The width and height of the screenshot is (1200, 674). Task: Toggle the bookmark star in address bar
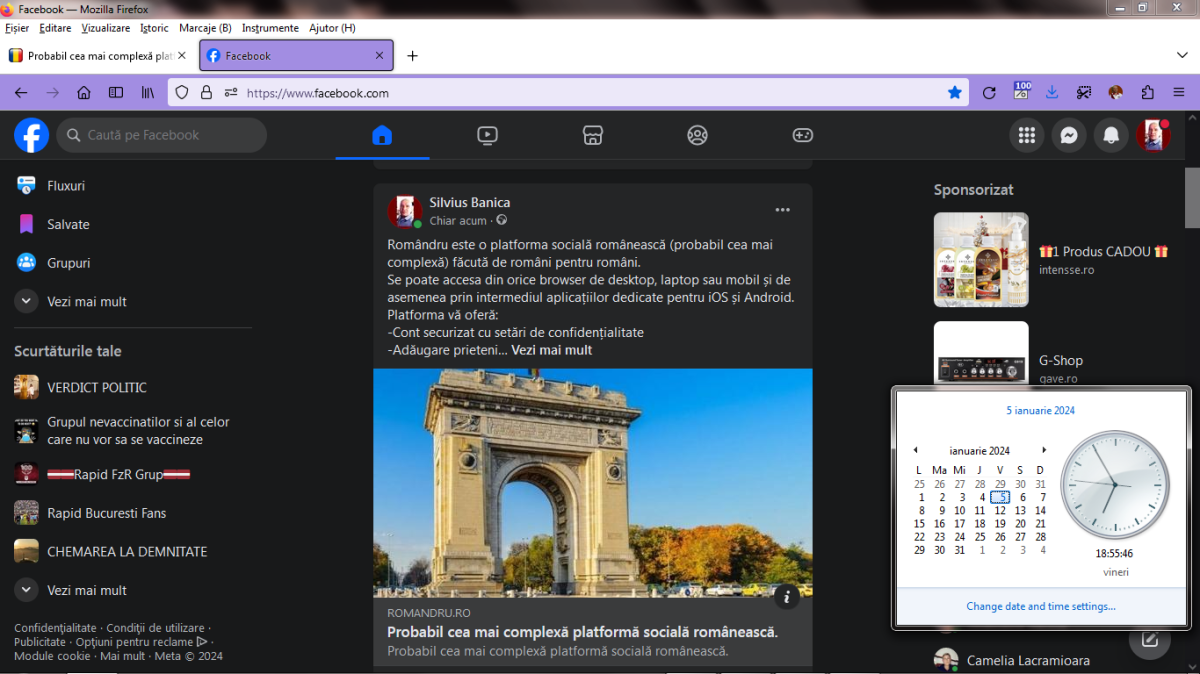(x=955, y=93)
